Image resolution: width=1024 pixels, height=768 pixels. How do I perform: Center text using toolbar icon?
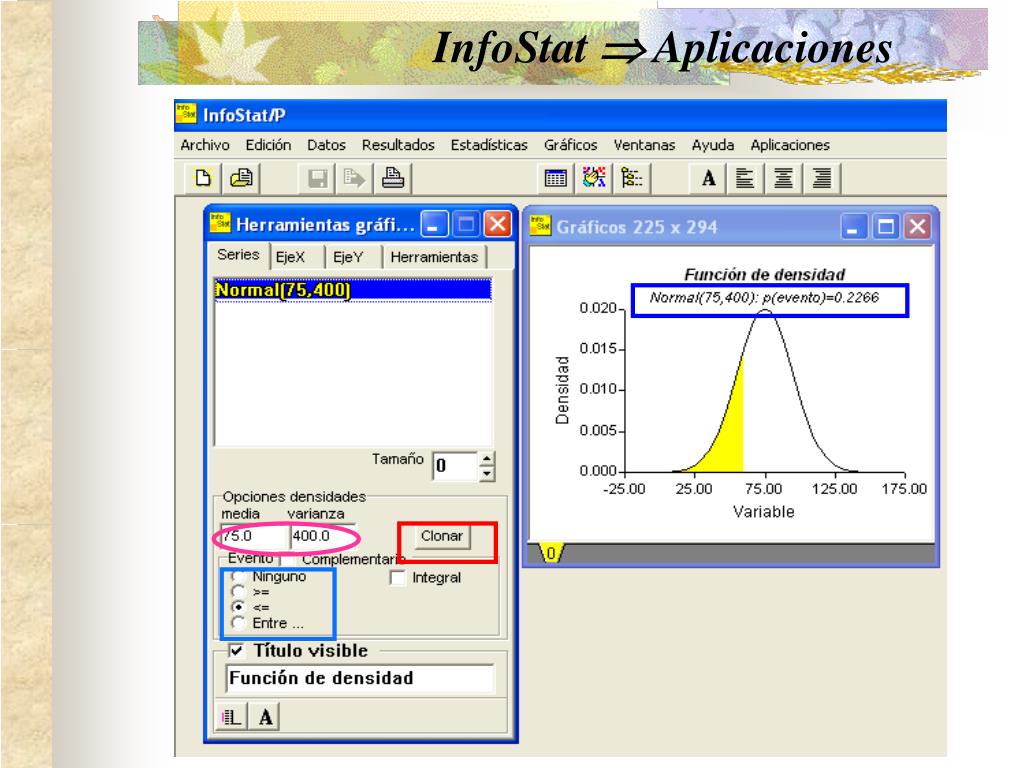(x=783, y=178)
